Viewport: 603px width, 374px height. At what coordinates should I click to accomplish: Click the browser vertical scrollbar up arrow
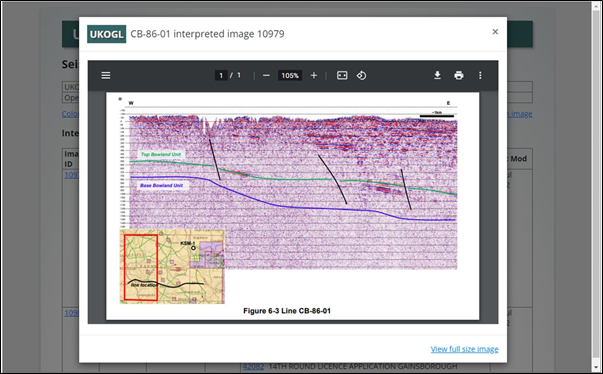coord(596,5)
